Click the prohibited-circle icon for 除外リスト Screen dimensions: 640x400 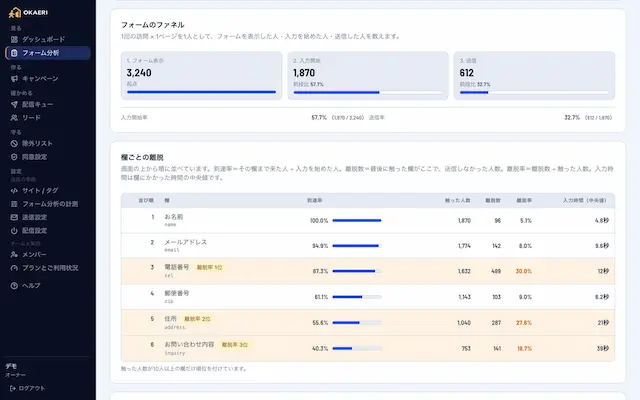(x=14, y=144)
